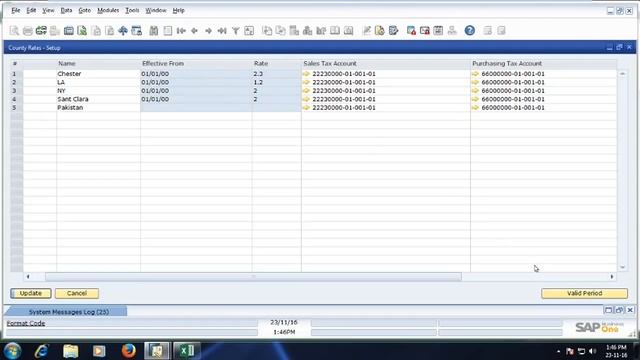Open the Data menu
Viewport: 640px width, 360px height.
click(x=66, y=10)
